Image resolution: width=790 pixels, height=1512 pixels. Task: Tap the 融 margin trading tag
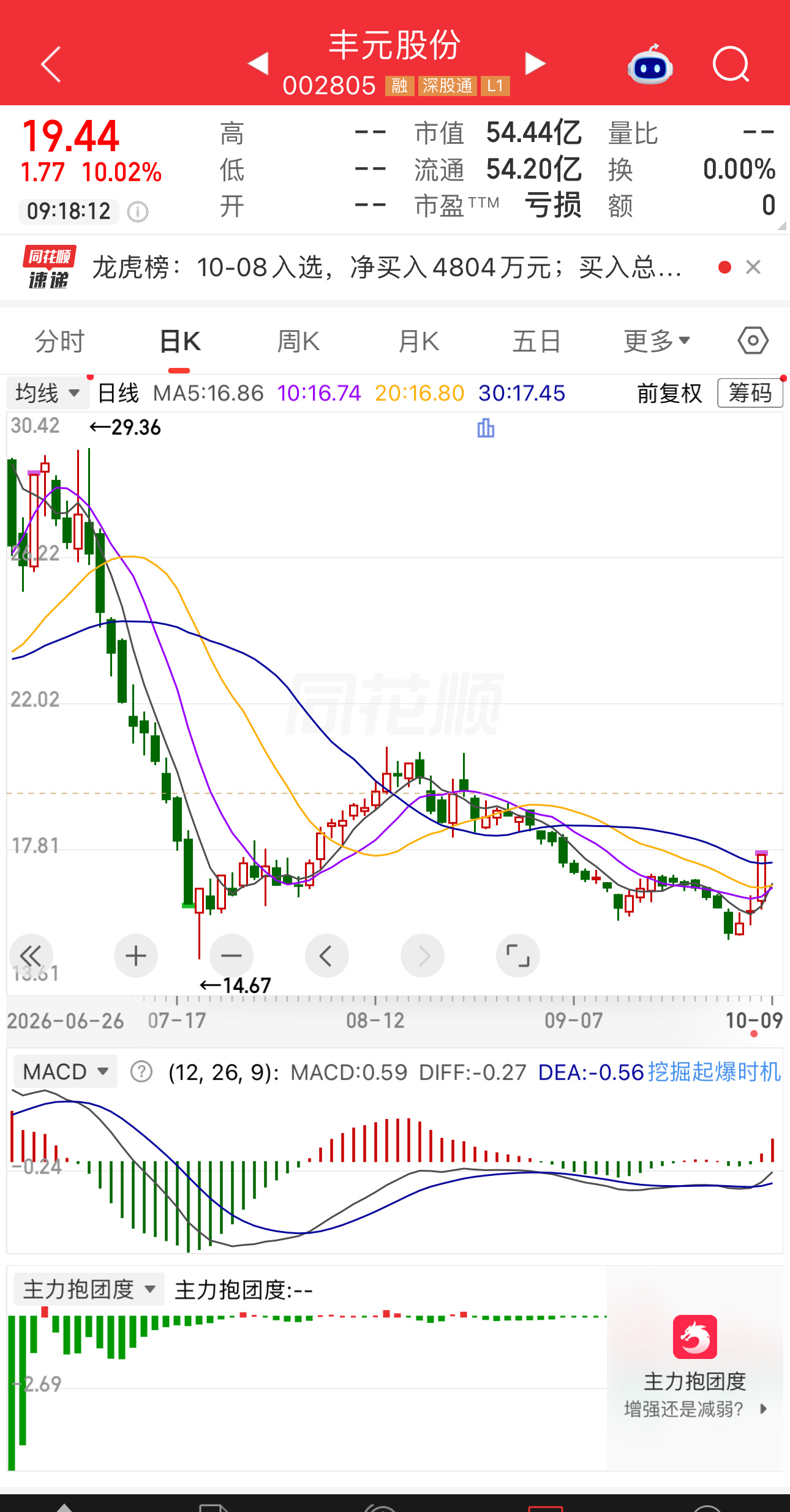click(x=400, y=86)
